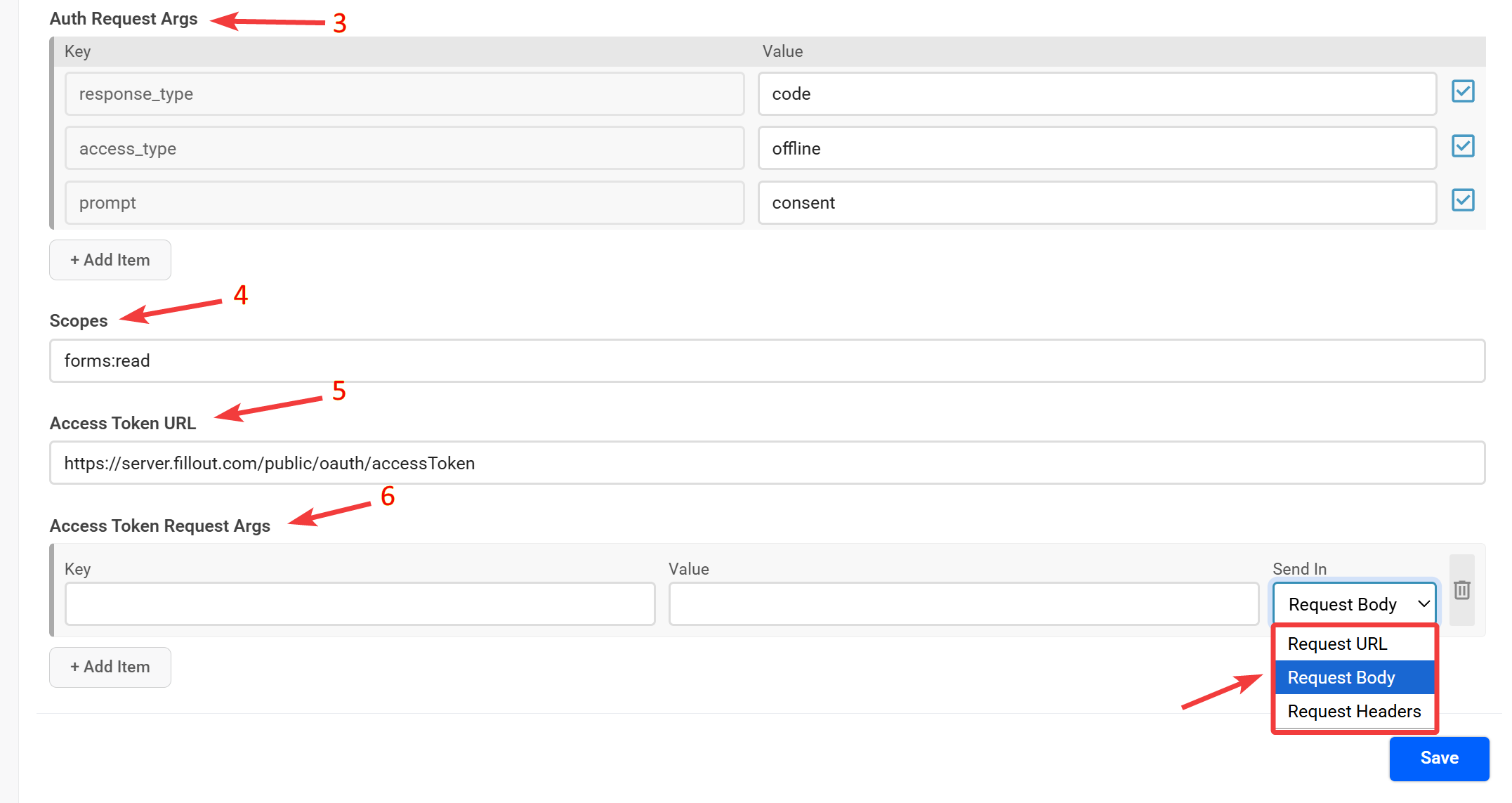Uncheck the access_type parameter checkbox
Image resolution: width=1512 pixels, height=803 pixels.
(1463, 146)
